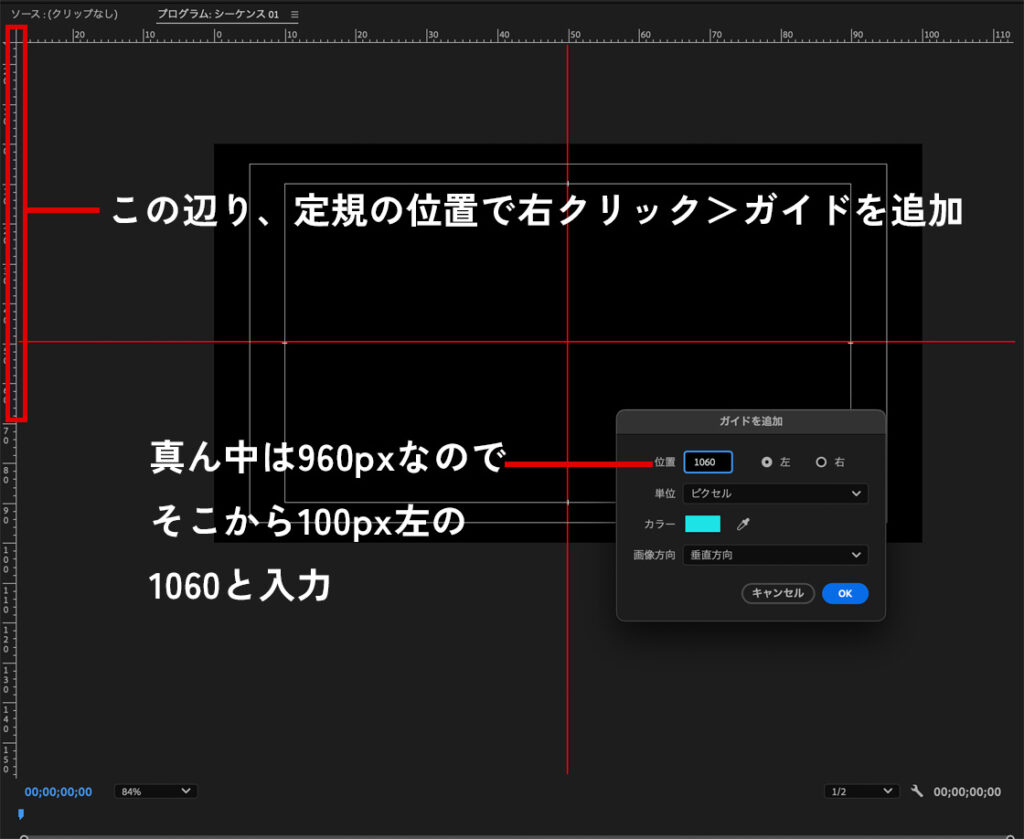Click the duration timecode at bottom right
Image resolution: width=1024 pixels, height=839 pixels.
tap(967, 792)
